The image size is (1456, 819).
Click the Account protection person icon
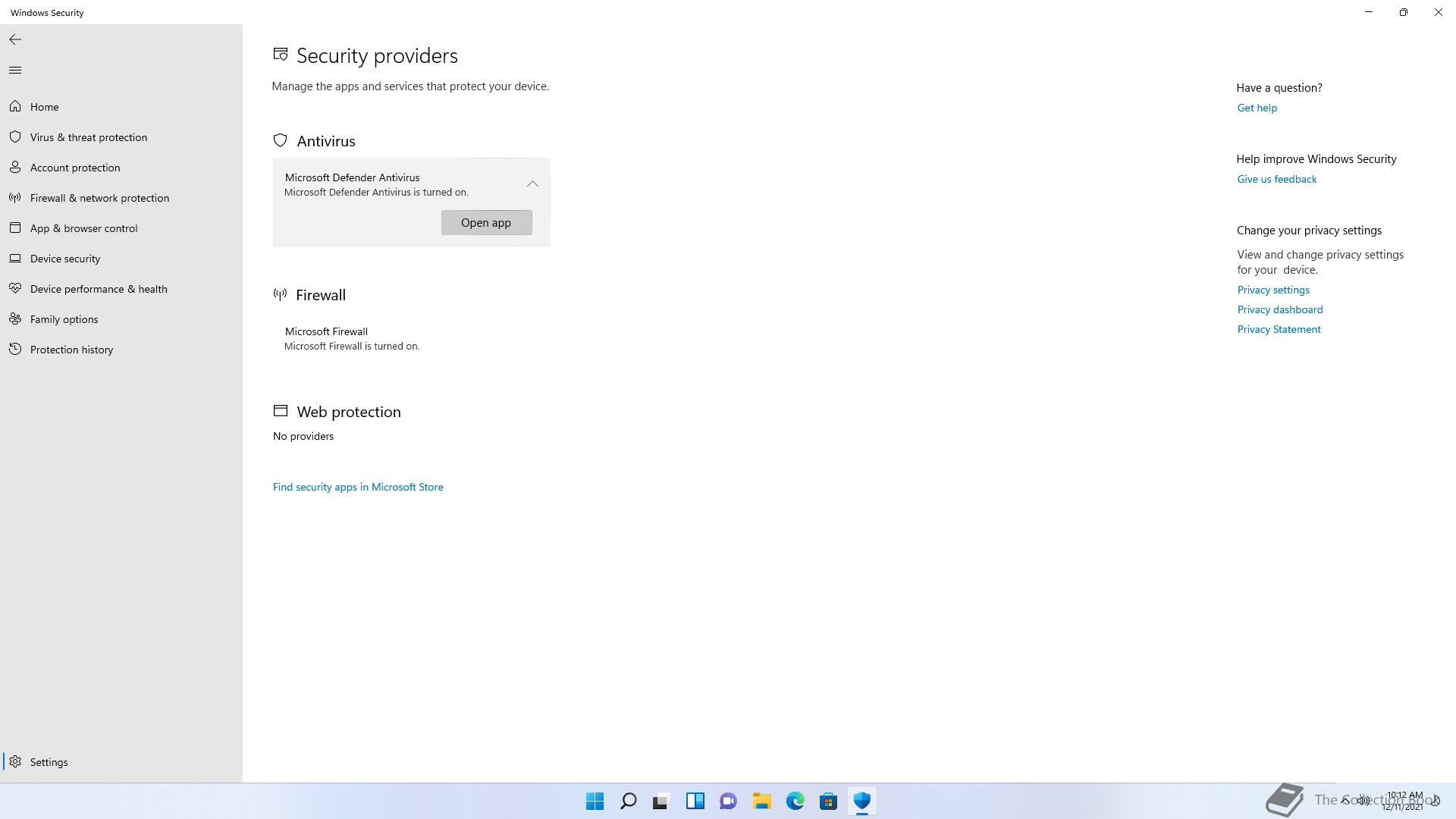point(15,167)
